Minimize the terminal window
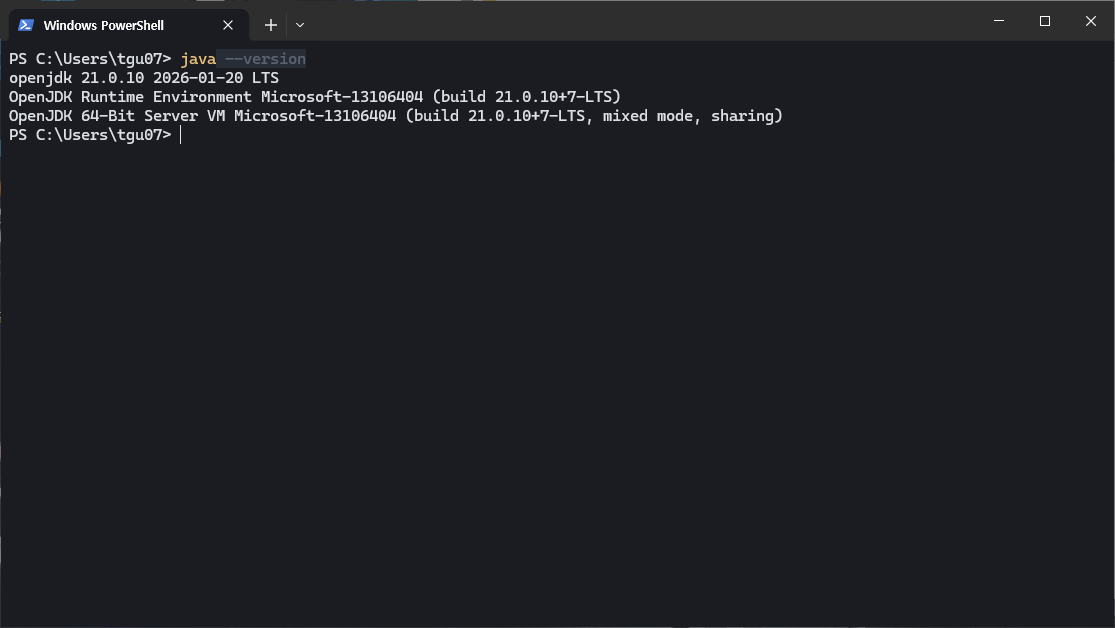Viewport: 1115px width, 628px height. (998, 21)
